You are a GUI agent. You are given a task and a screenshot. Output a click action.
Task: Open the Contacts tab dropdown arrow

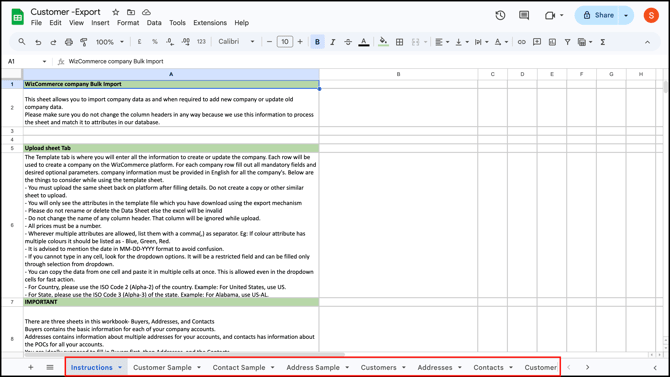pos(511,367)
